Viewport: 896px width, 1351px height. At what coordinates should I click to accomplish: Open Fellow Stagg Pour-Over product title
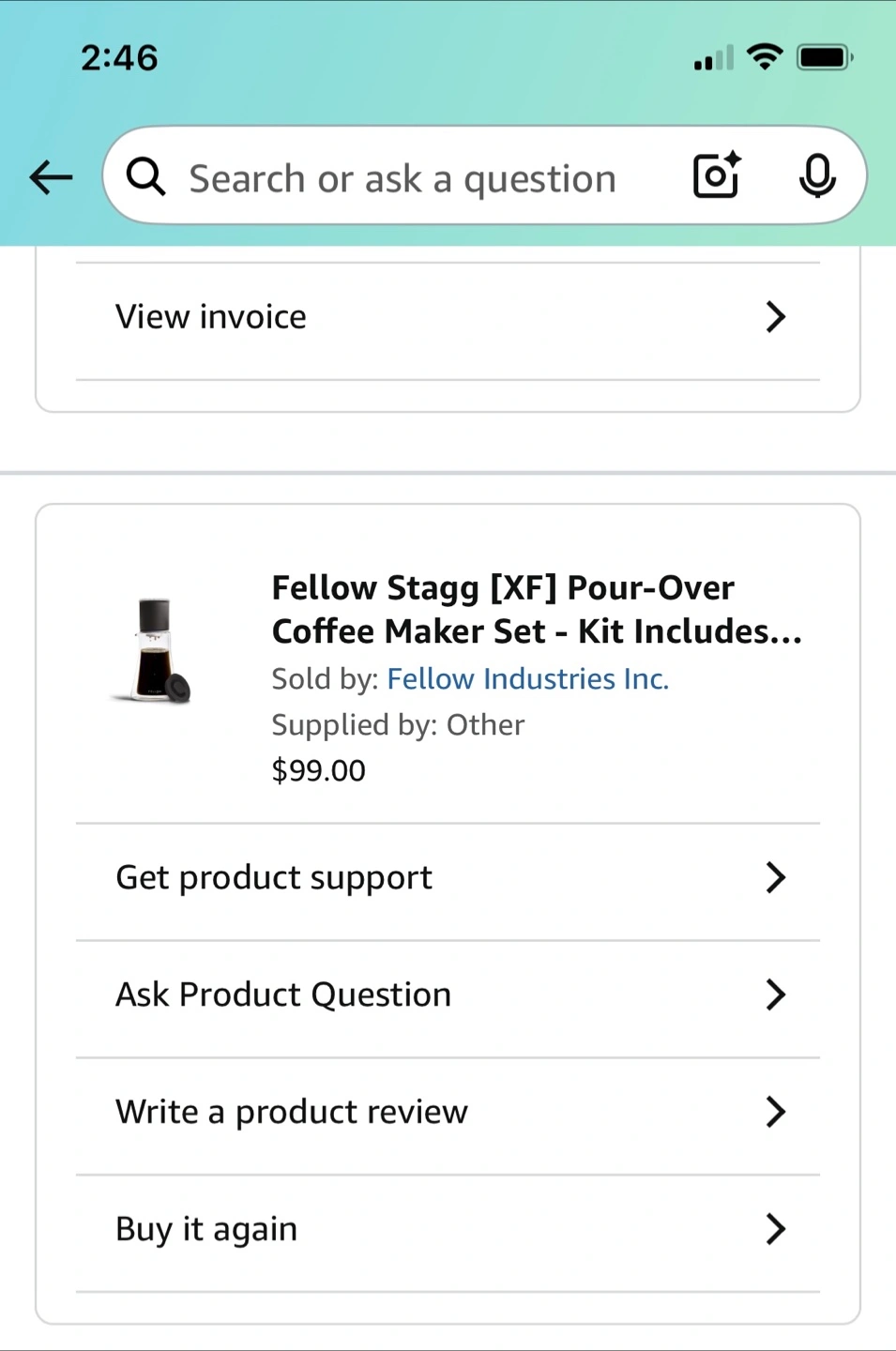click(537, 610)
